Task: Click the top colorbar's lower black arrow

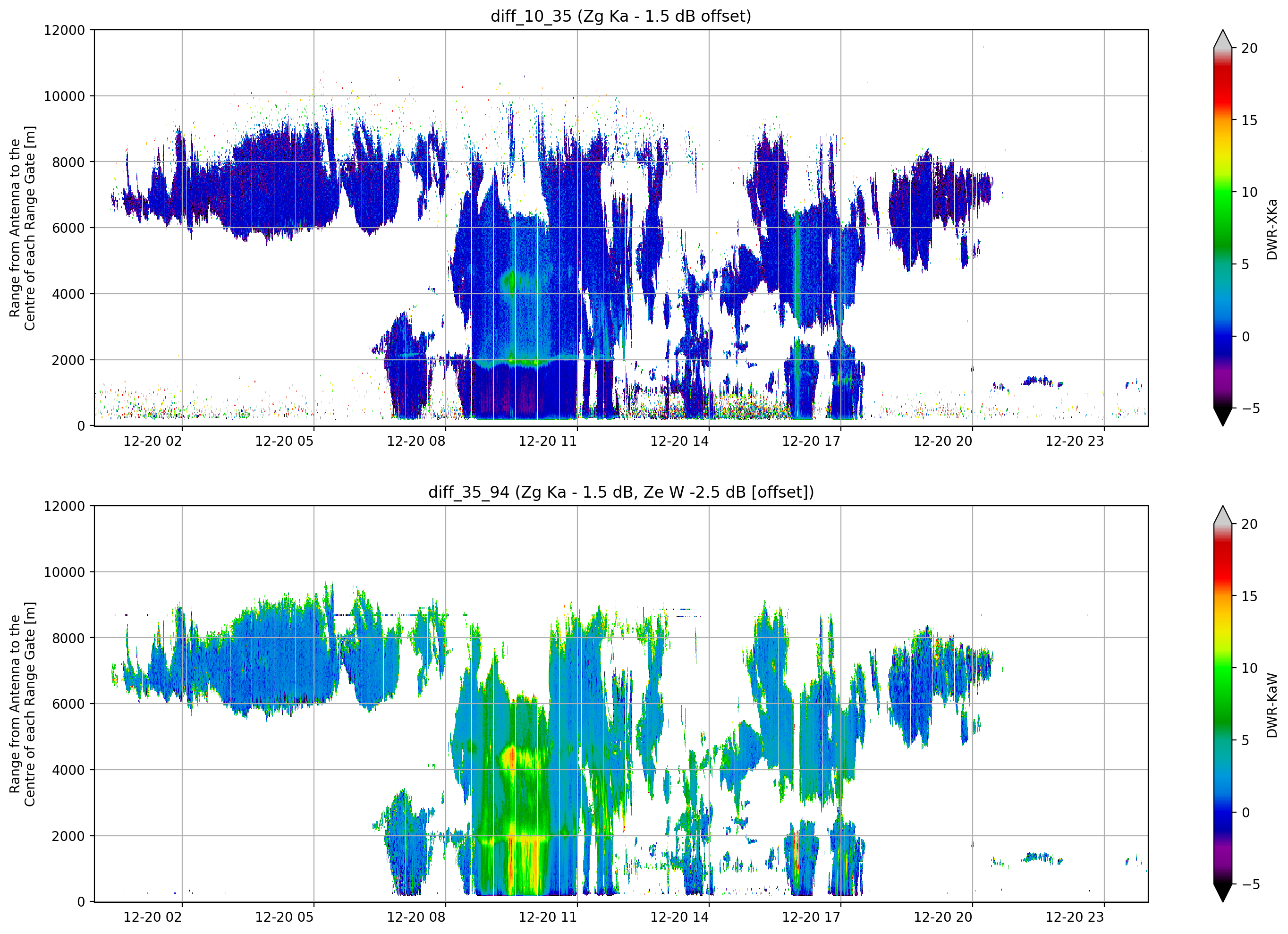Action: (x=1223, y=416)
